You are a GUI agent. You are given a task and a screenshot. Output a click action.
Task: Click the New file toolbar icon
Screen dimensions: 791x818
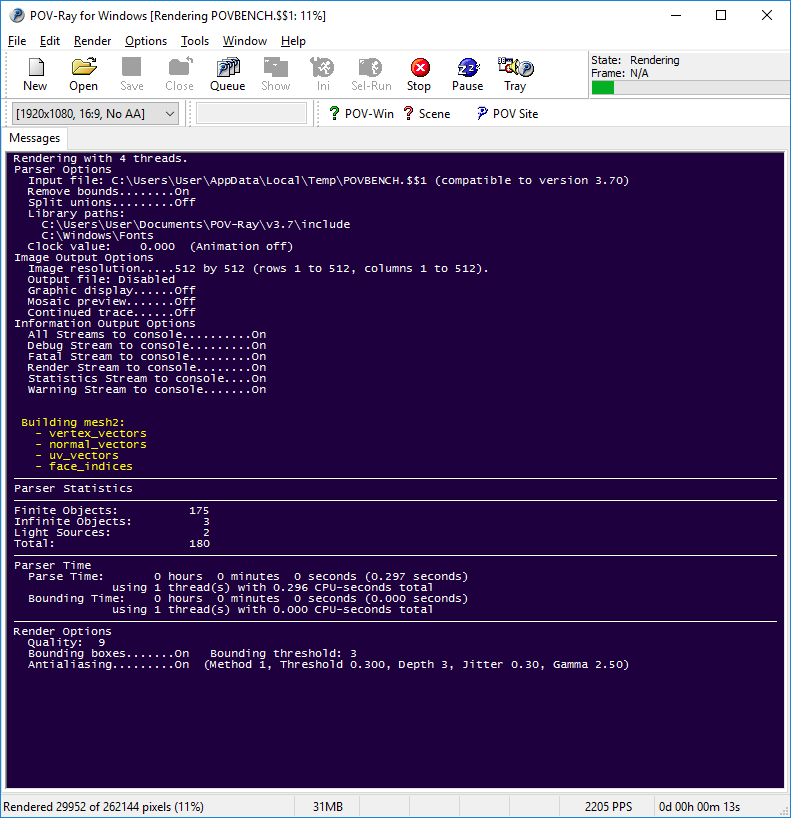[35, 75]
